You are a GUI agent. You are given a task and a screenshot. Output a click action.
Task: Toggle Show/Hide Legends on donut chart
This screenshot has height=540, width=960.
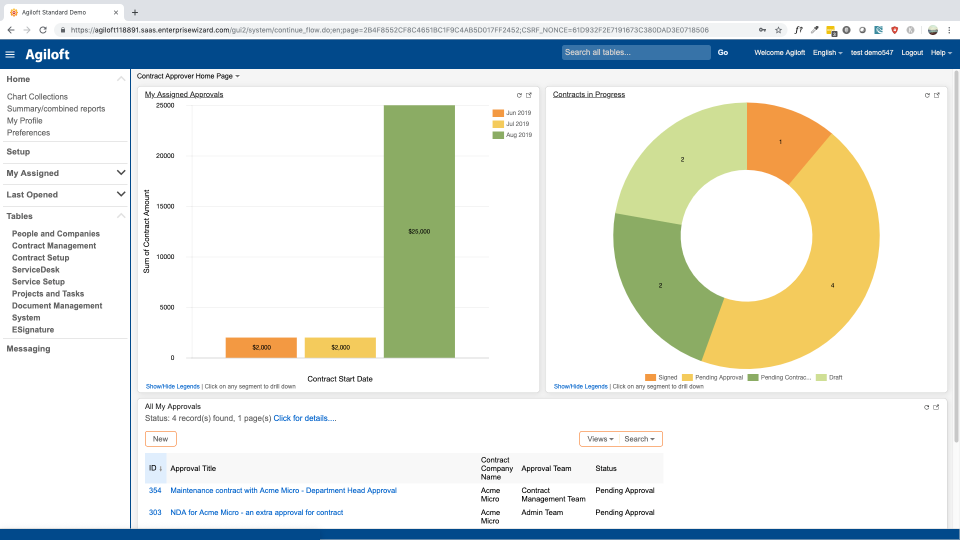[x=580, y=386]
